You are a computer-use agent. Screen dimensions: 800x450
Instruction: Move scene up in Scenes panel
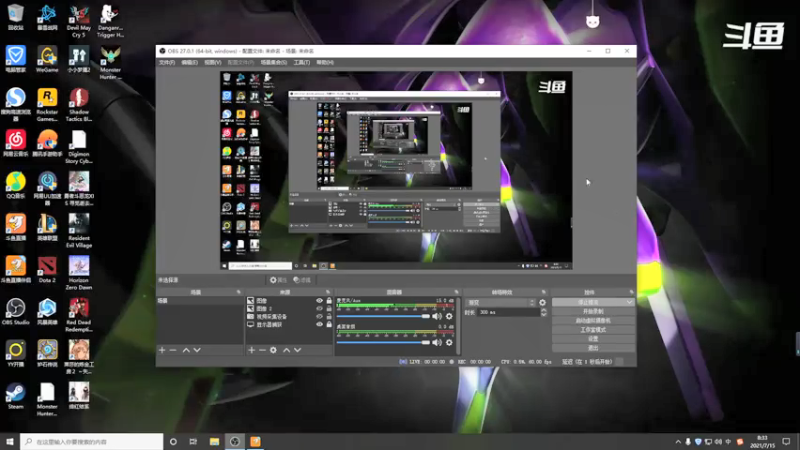pos(186,350)
